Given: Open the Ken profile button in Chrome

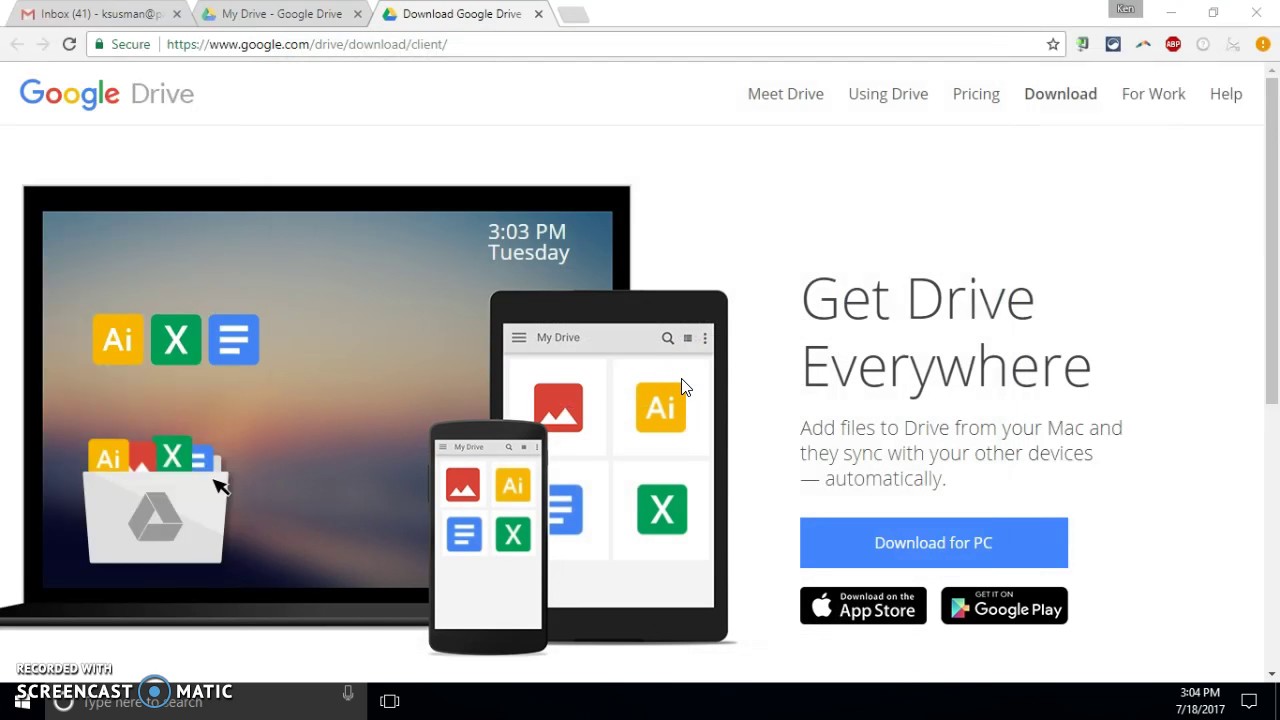Looking at the screenshot, I should pyautogui.click(x=1126, y=10).
